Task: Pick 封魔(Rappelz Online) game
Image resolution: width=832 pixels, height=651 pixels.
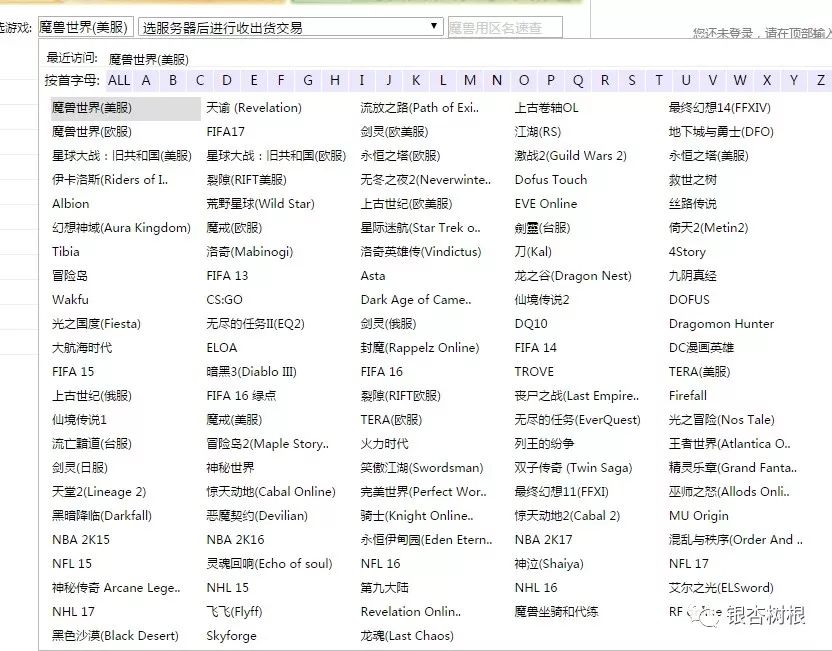Action: pos(420,348)
